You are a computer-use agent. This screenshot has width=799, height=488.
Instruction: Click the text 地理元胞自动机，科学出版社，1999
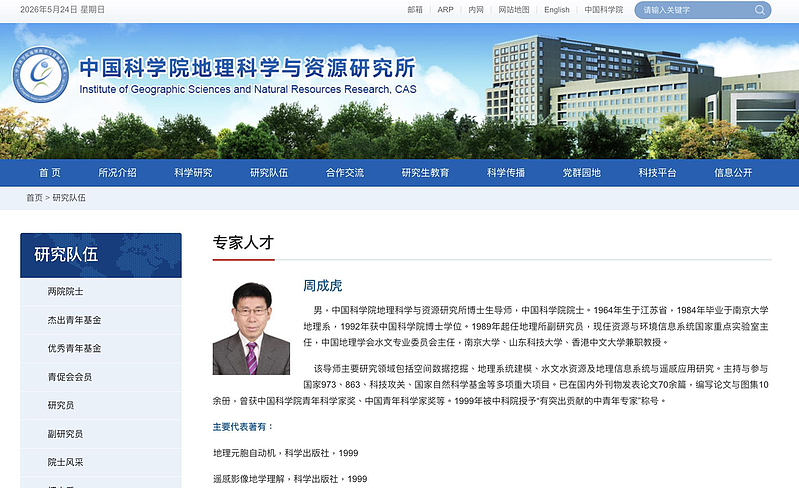285,453
